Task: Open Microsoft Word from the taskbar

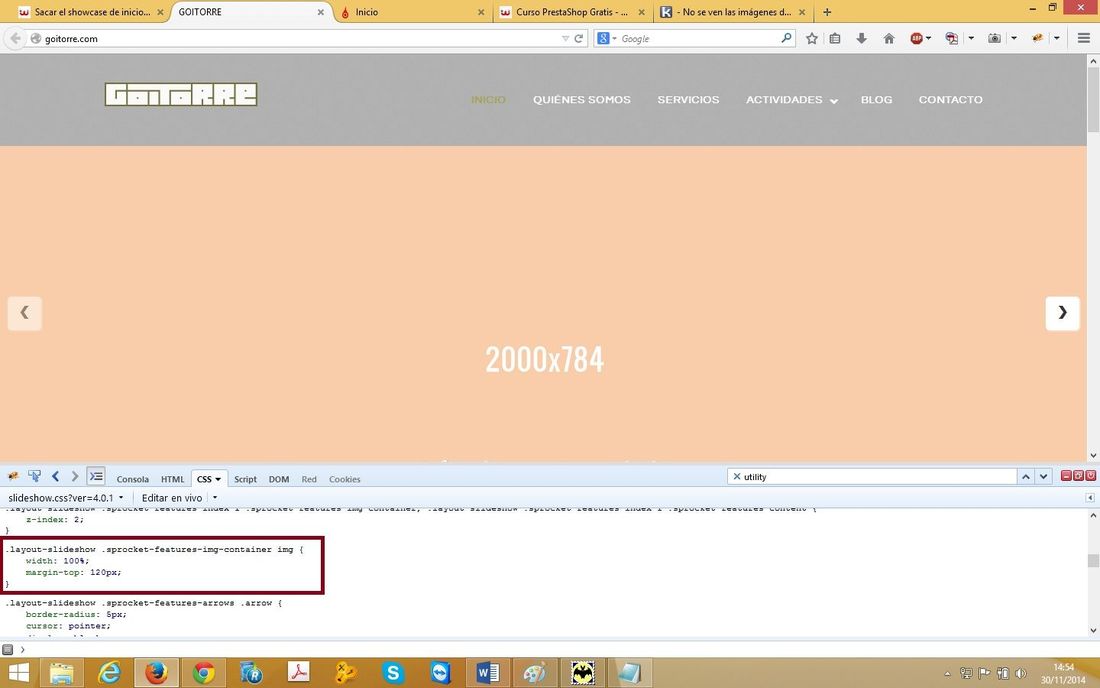Action: tap(488, 673)
